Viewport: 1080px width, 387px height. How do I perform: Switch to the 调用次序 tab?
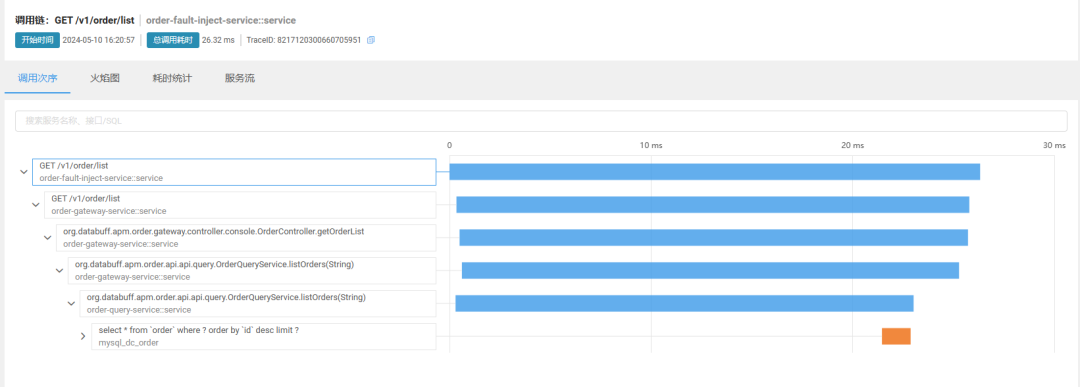click(x=37, y=79)
